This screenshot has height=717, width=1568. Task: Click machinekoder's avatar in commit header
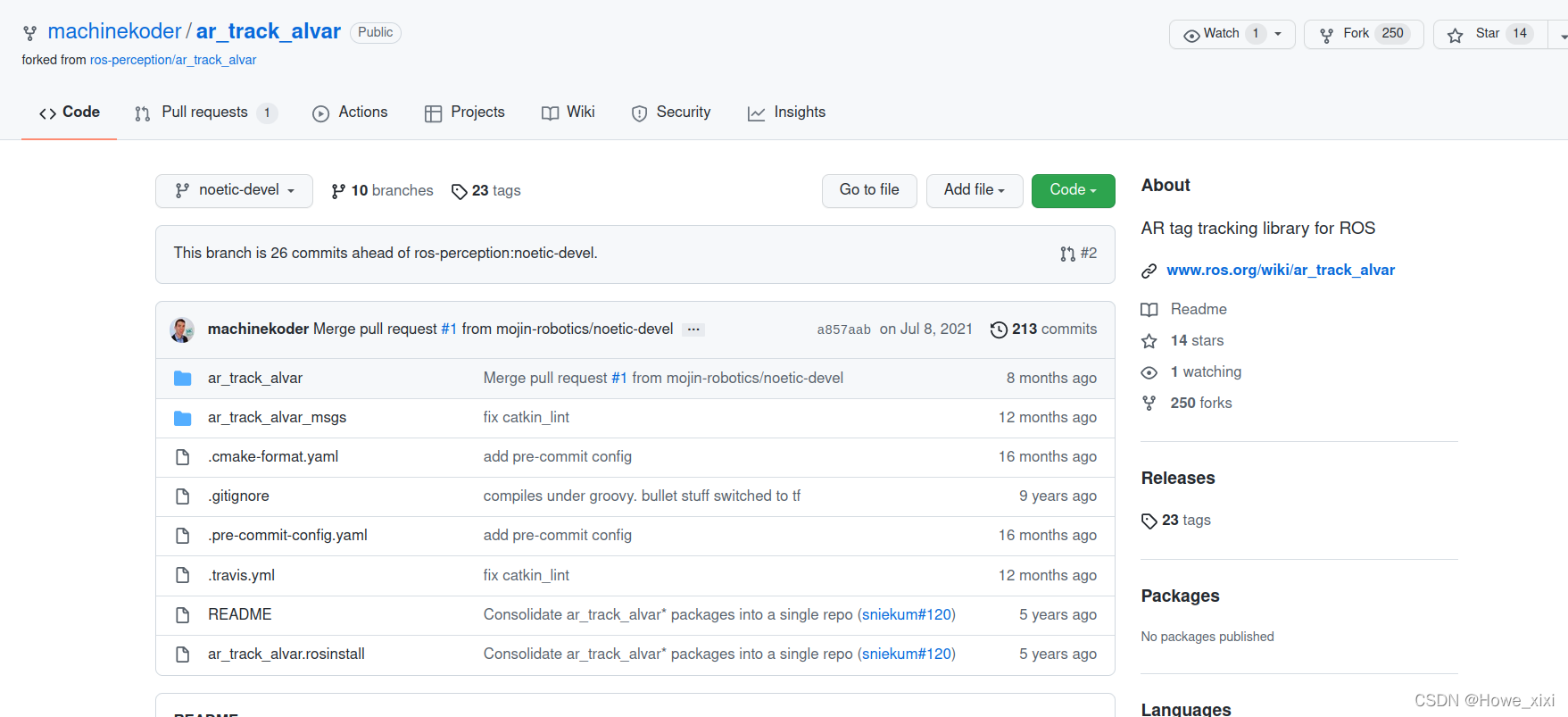pos(182,329)
